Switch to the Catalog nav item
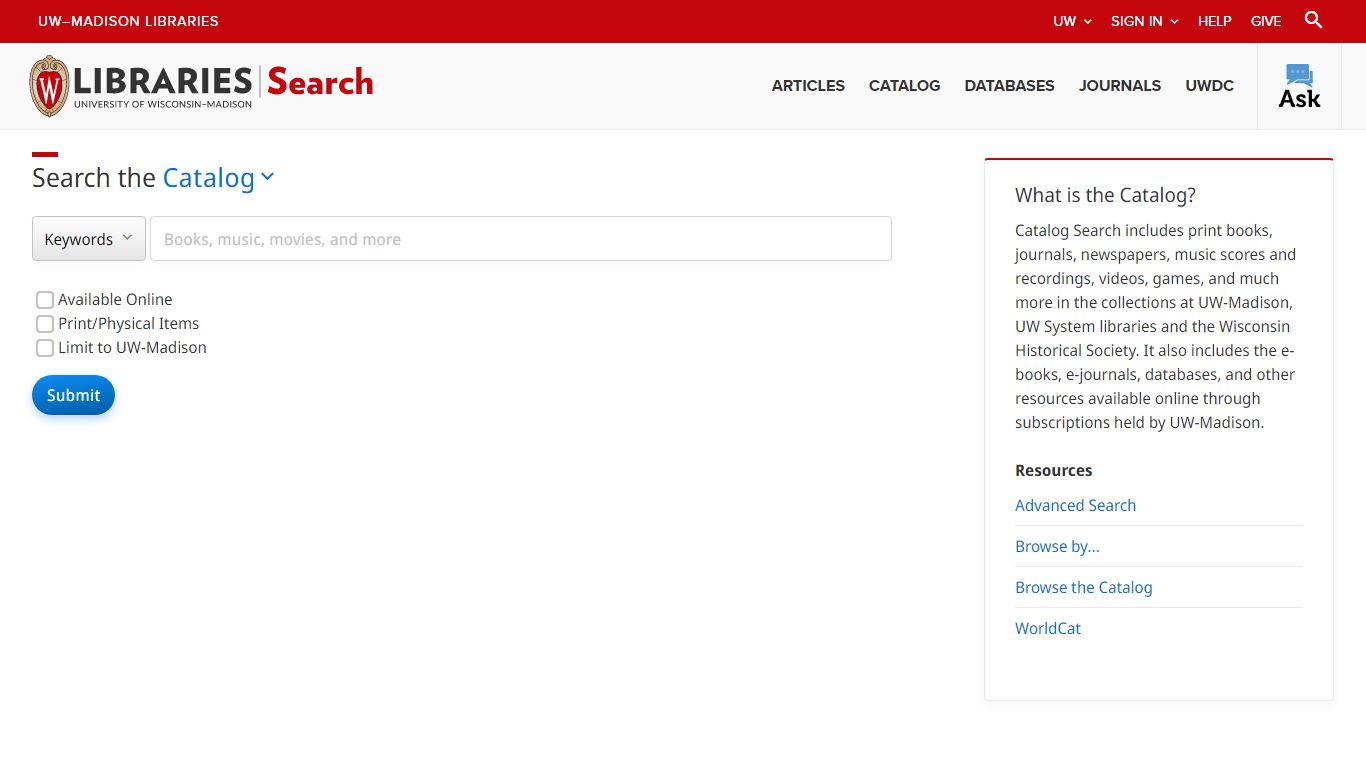1366x768 pixels. (904, 86)
